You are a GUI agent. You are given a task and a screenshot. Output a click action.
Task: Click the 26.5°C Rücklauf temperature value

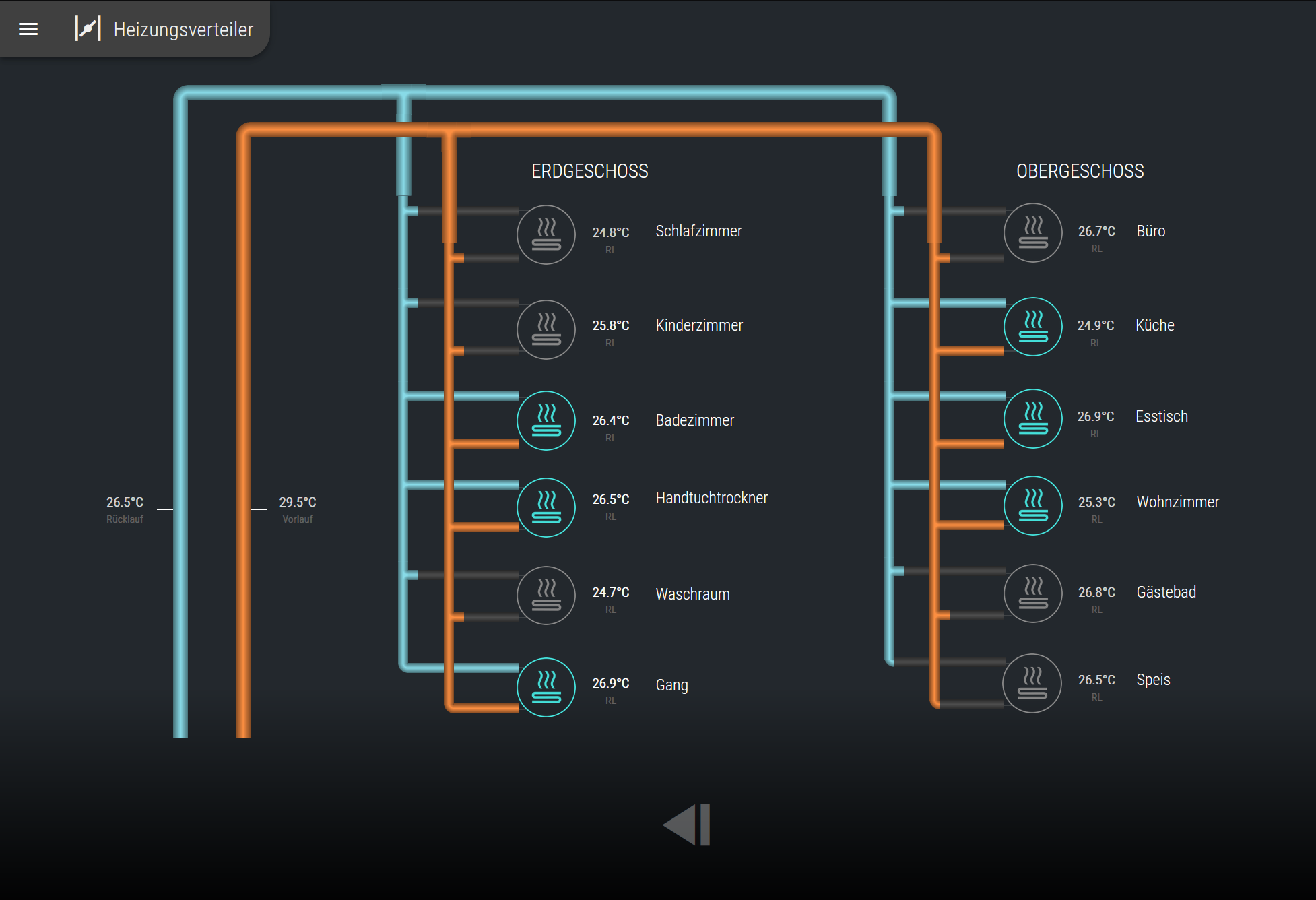[125, 502]
